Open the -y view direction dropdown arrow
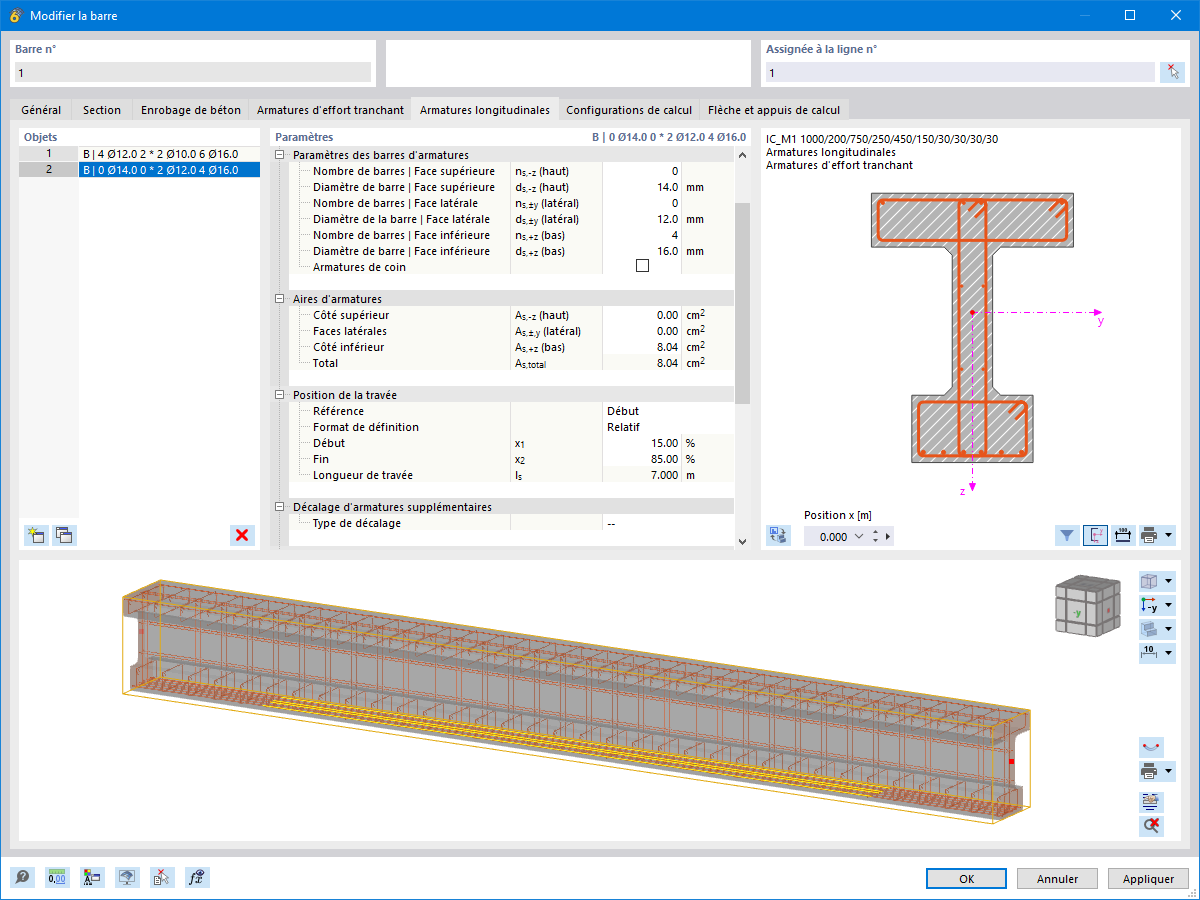The height and width of the screenshot is (900, 1200). point(1168,605)
